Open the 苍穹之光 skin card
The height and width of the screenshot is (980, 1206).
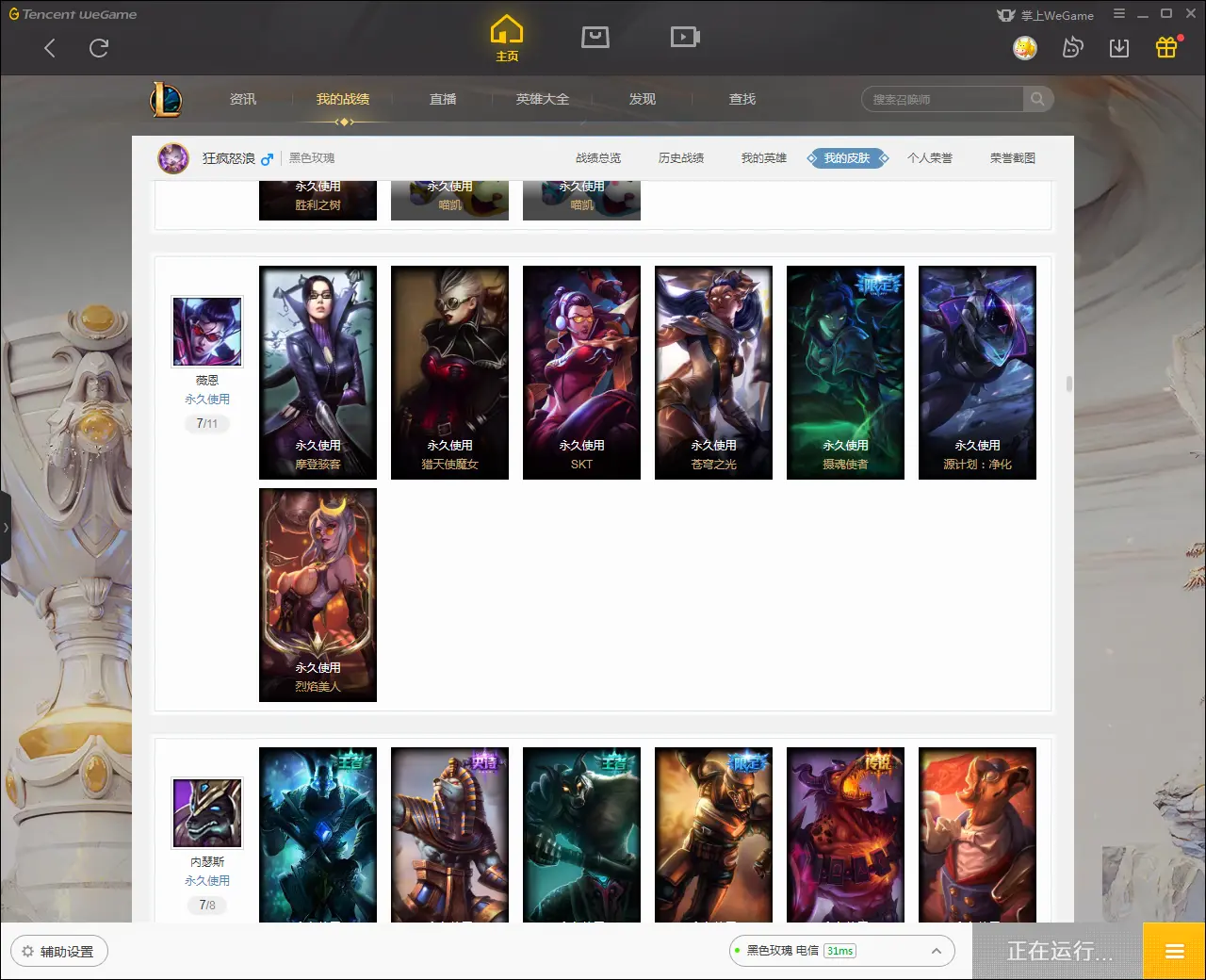(713, 372)
